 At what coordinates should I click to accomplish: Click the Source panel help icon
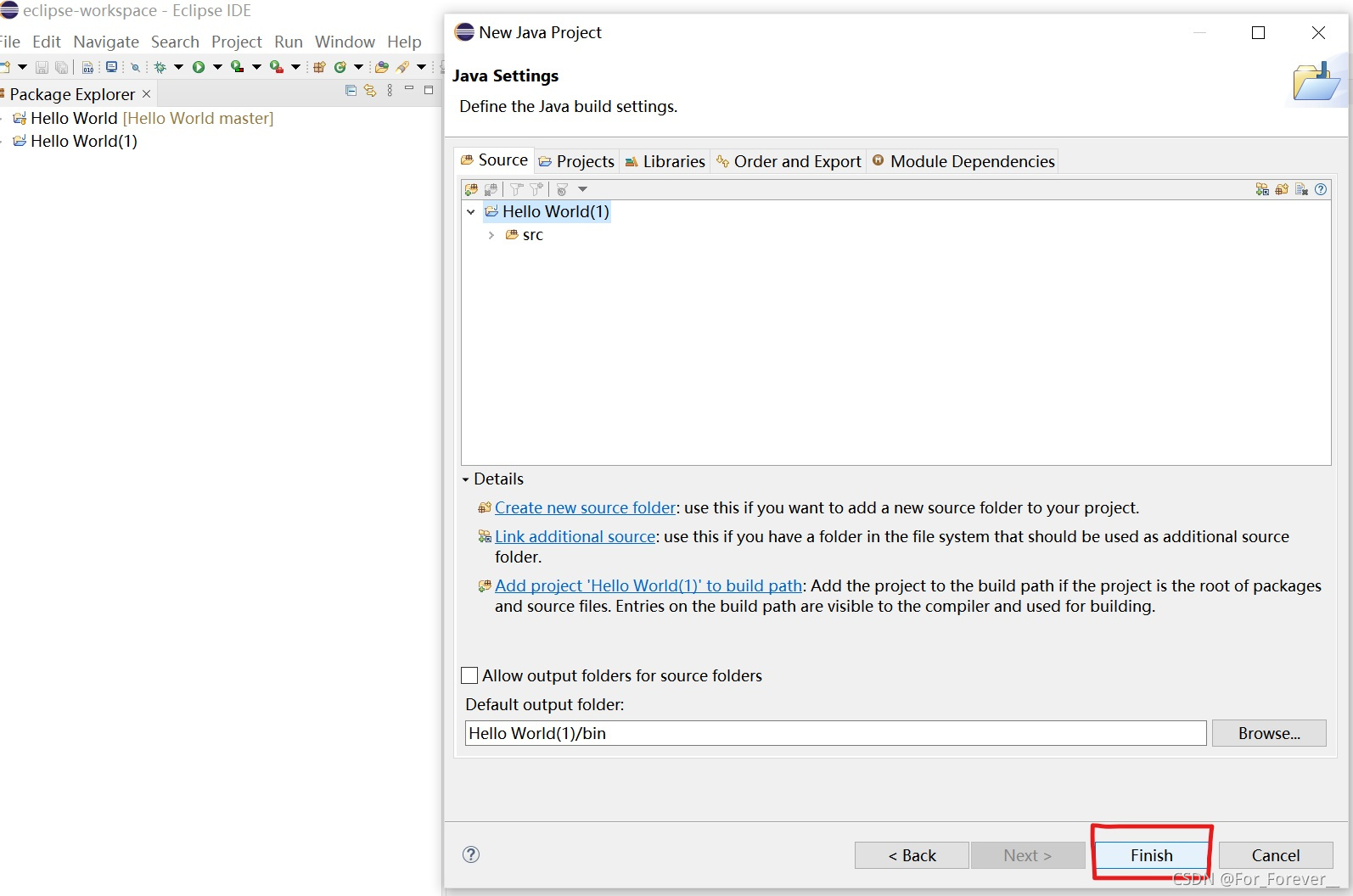[1321, 189]
